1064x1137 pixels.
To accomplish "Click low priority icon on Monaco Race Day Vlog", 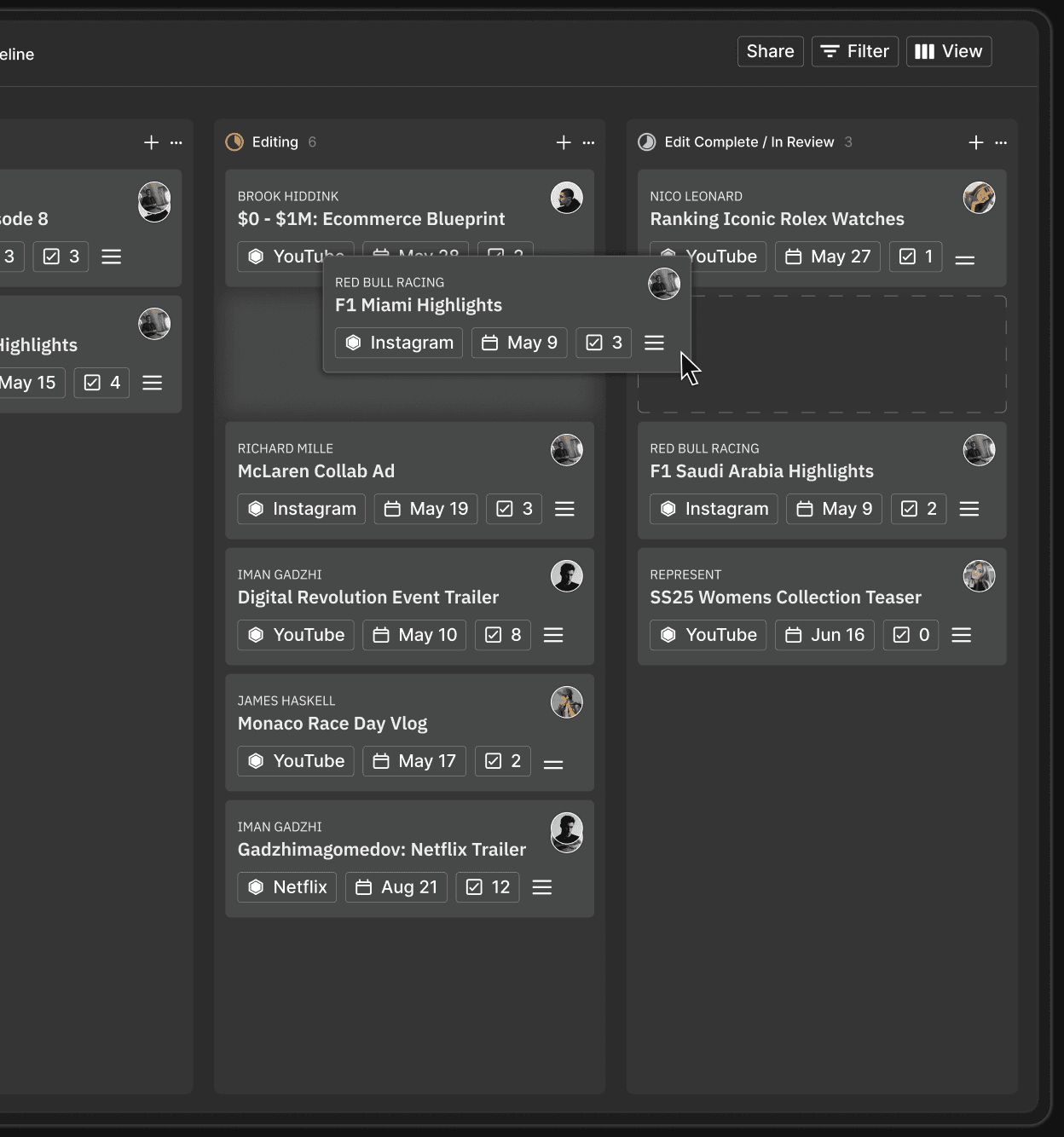I will (553, 764).
